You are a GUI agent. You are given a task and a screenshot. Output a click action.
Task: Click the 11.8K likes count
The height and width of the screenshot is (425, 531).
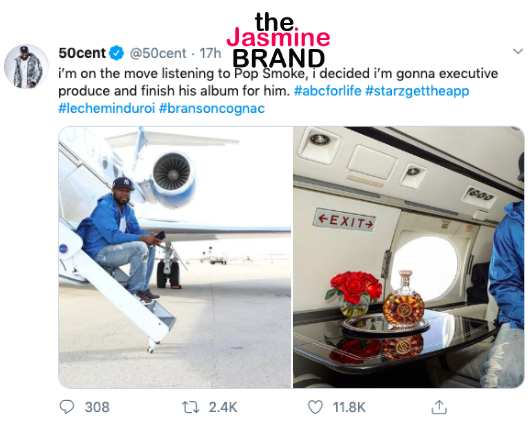pyautogui.click(x=349, y=407)
